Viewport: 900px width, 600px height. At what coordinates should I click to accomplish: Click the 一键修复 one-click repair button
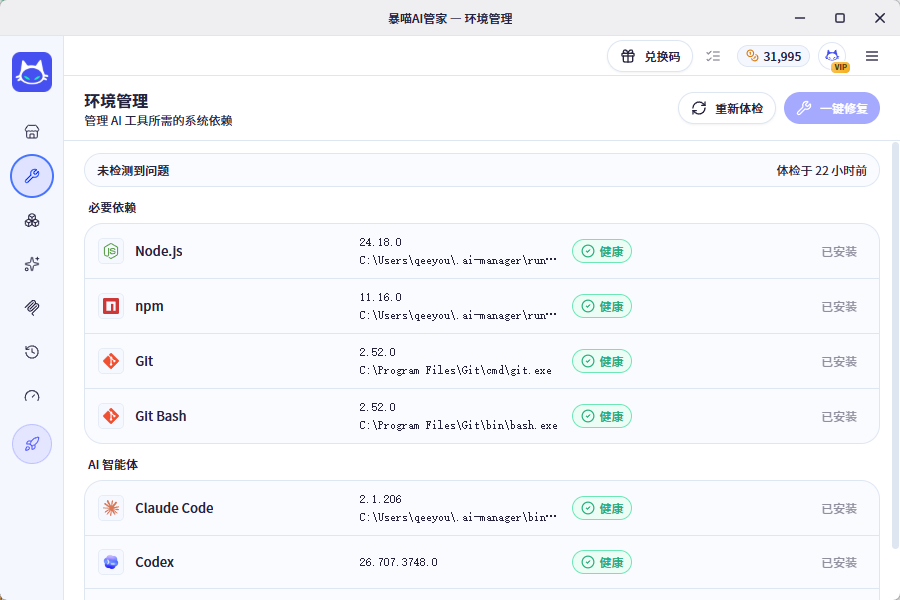click(832, 108)
